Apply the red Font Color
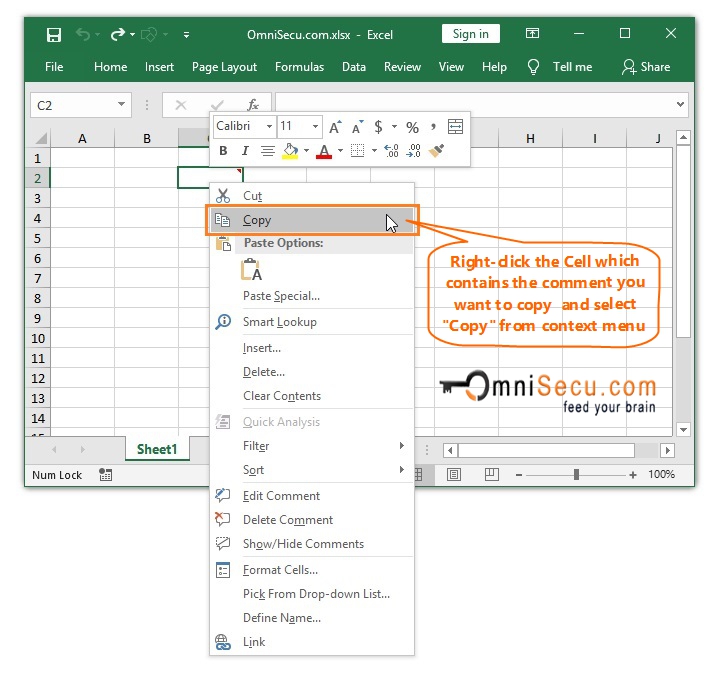Screen dimensions: 721x674 (324, 151)
